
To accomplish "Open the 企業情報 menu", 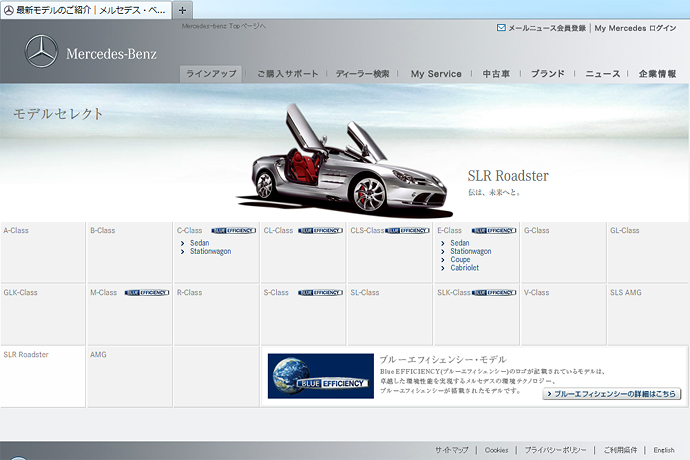I will coord(657,74).
